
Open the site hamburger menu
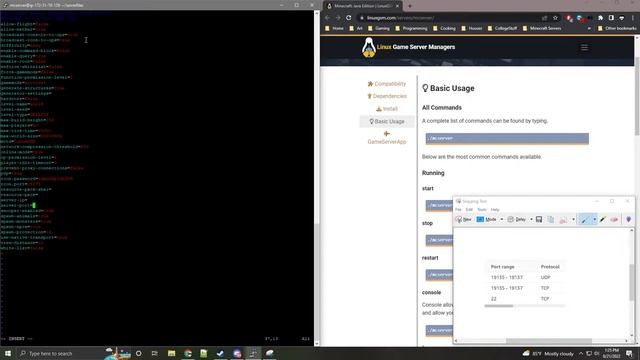click(584, 48)
